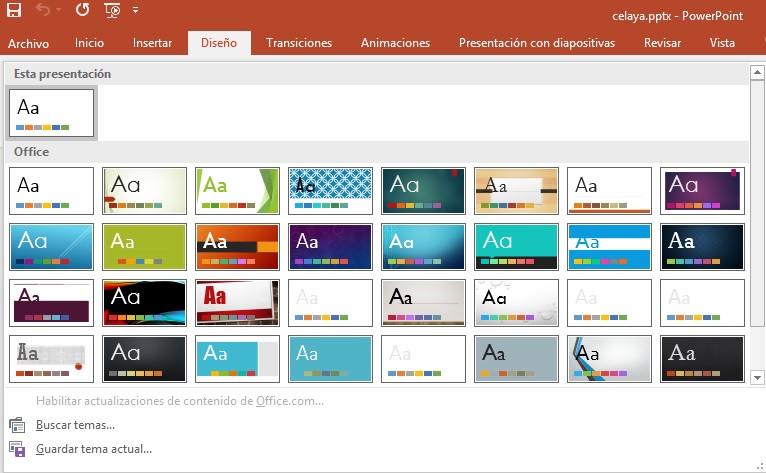
Task: Select Guardar tema actual... option
Action: 93,449
